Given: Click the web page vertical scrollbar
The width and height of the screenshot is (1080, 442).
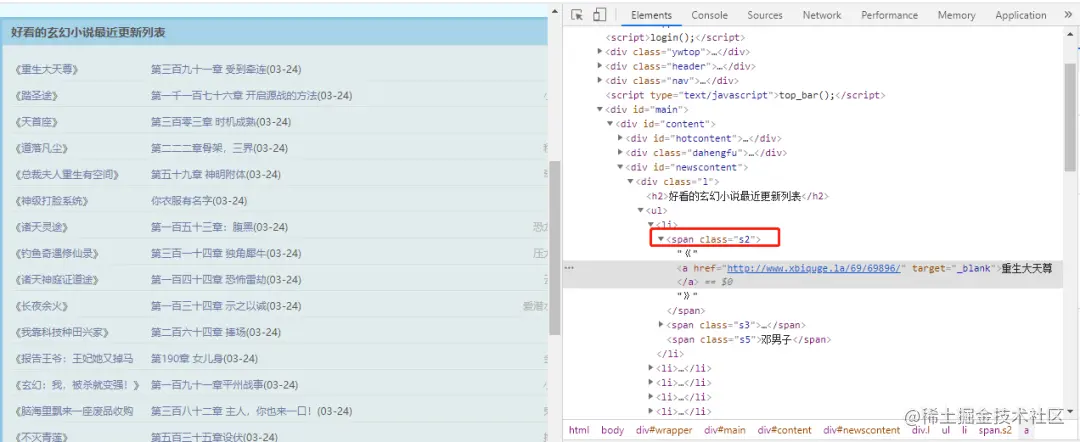Looking at the screenshot, I should coord(555,249).
